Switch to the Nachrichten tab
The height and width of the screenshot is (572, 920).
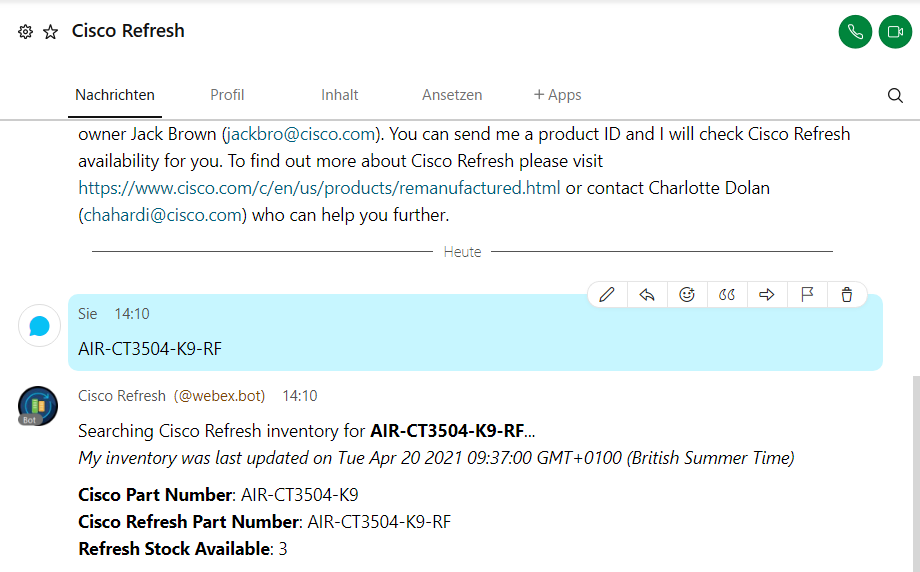(x=115, y=95)
